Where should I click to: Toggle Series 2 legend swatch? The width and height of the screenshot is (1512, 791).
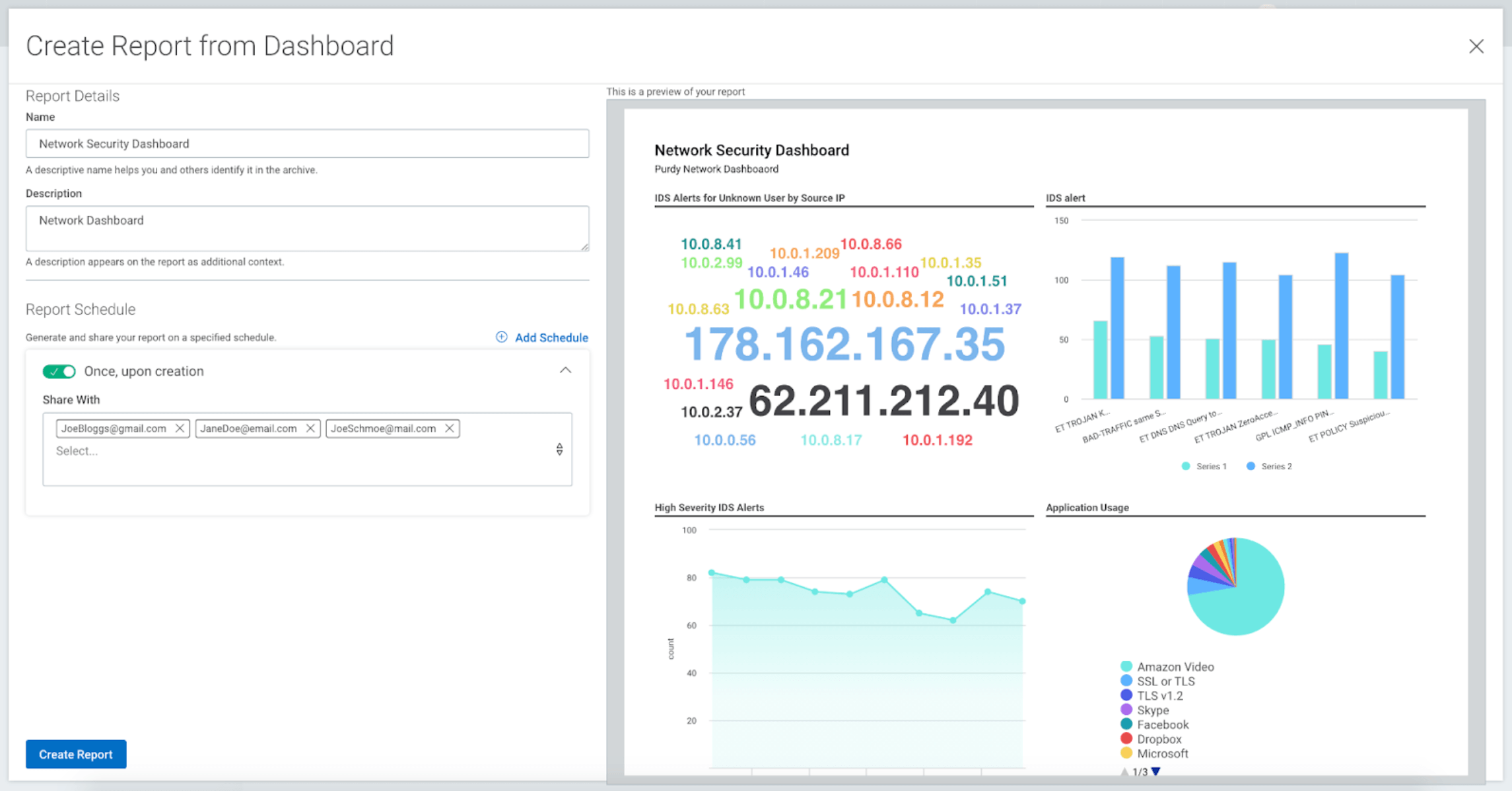tap(1251, 466)
